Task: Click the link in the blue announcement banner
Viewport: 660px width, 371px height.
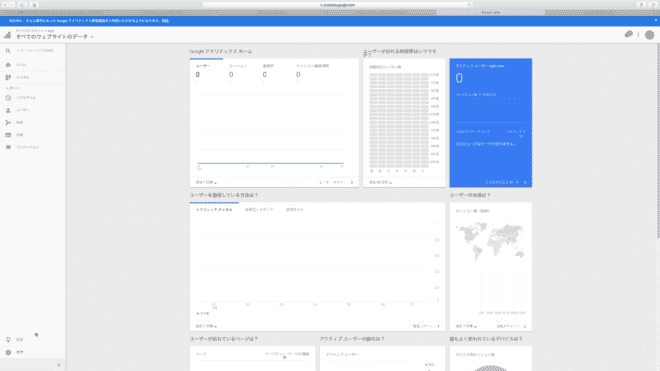Action: (165, 21)
